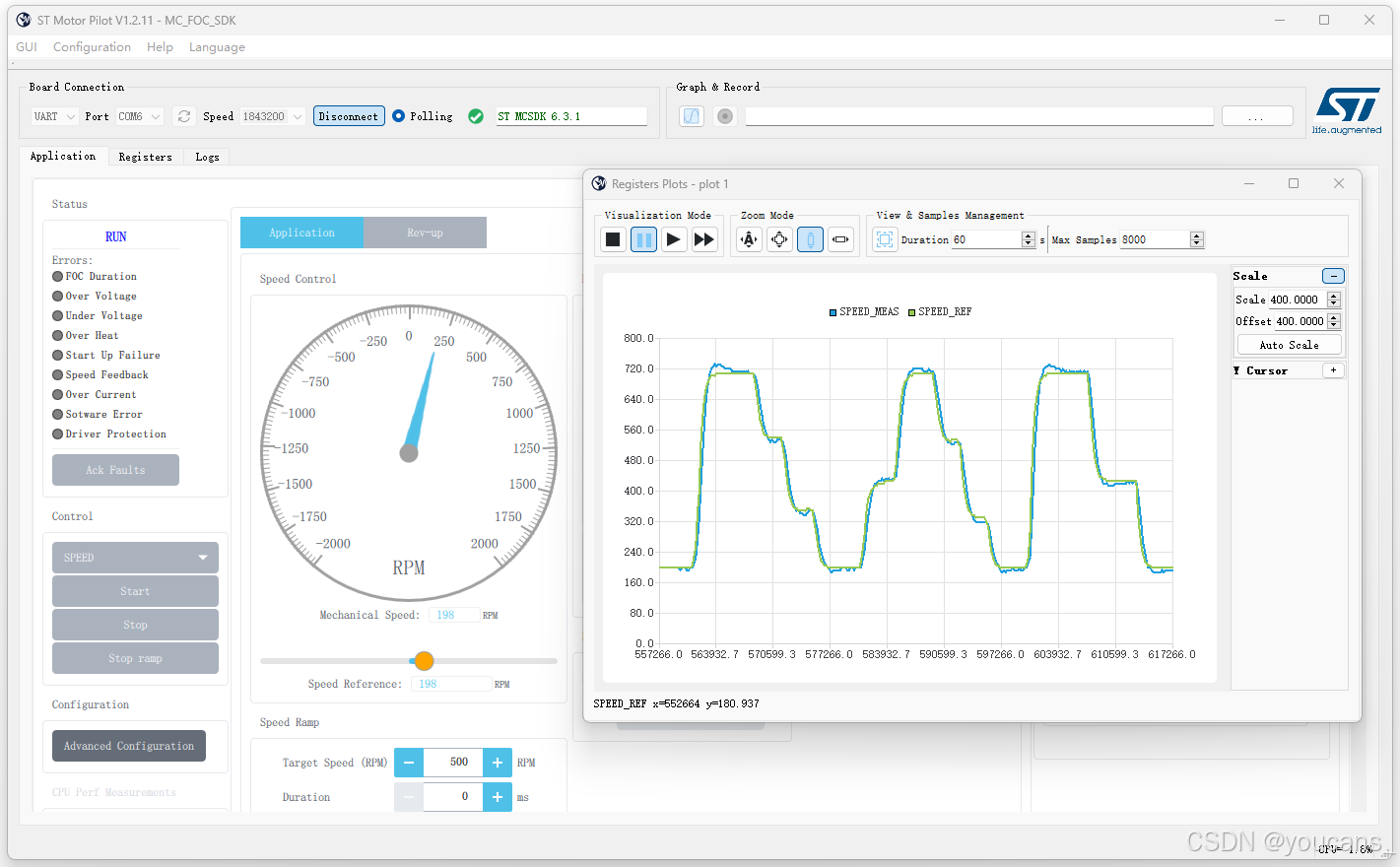Fast-forward the plot visualization
1400x867 pixels.
pyautogui.click(x=704, y=239)
